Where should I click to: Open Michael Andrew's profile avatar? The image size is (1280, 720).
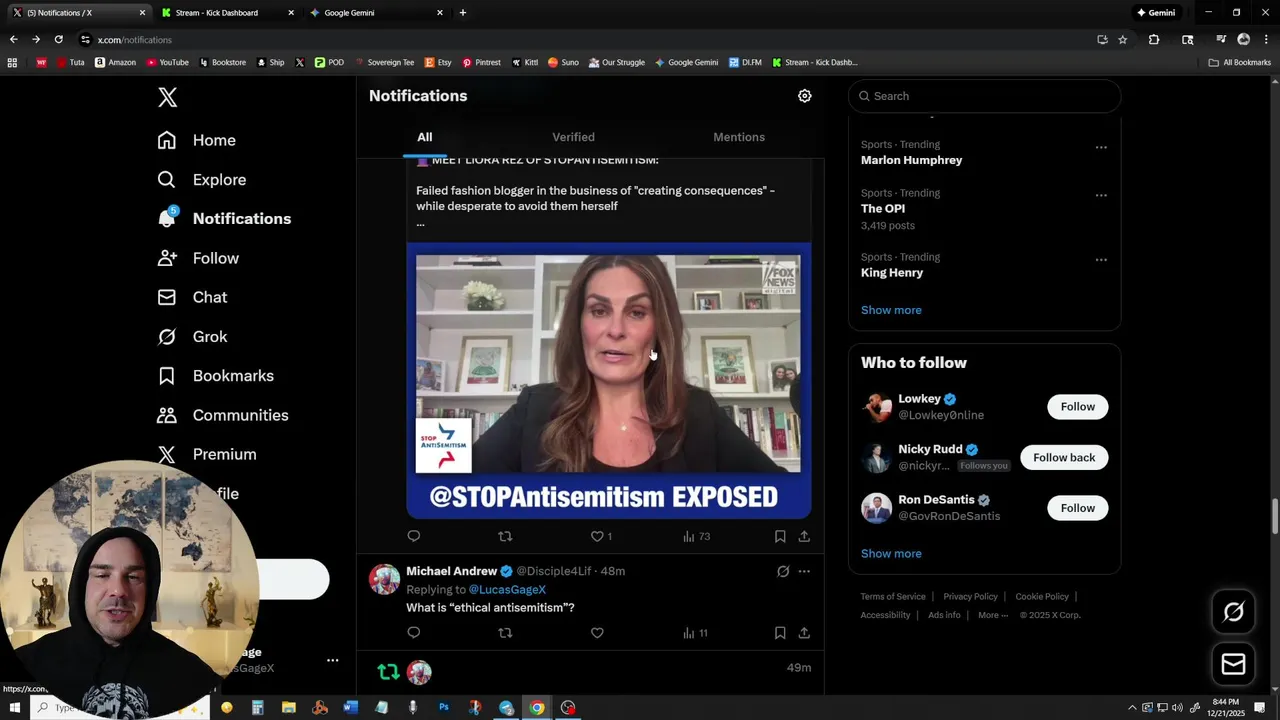[x=385, y=579]
